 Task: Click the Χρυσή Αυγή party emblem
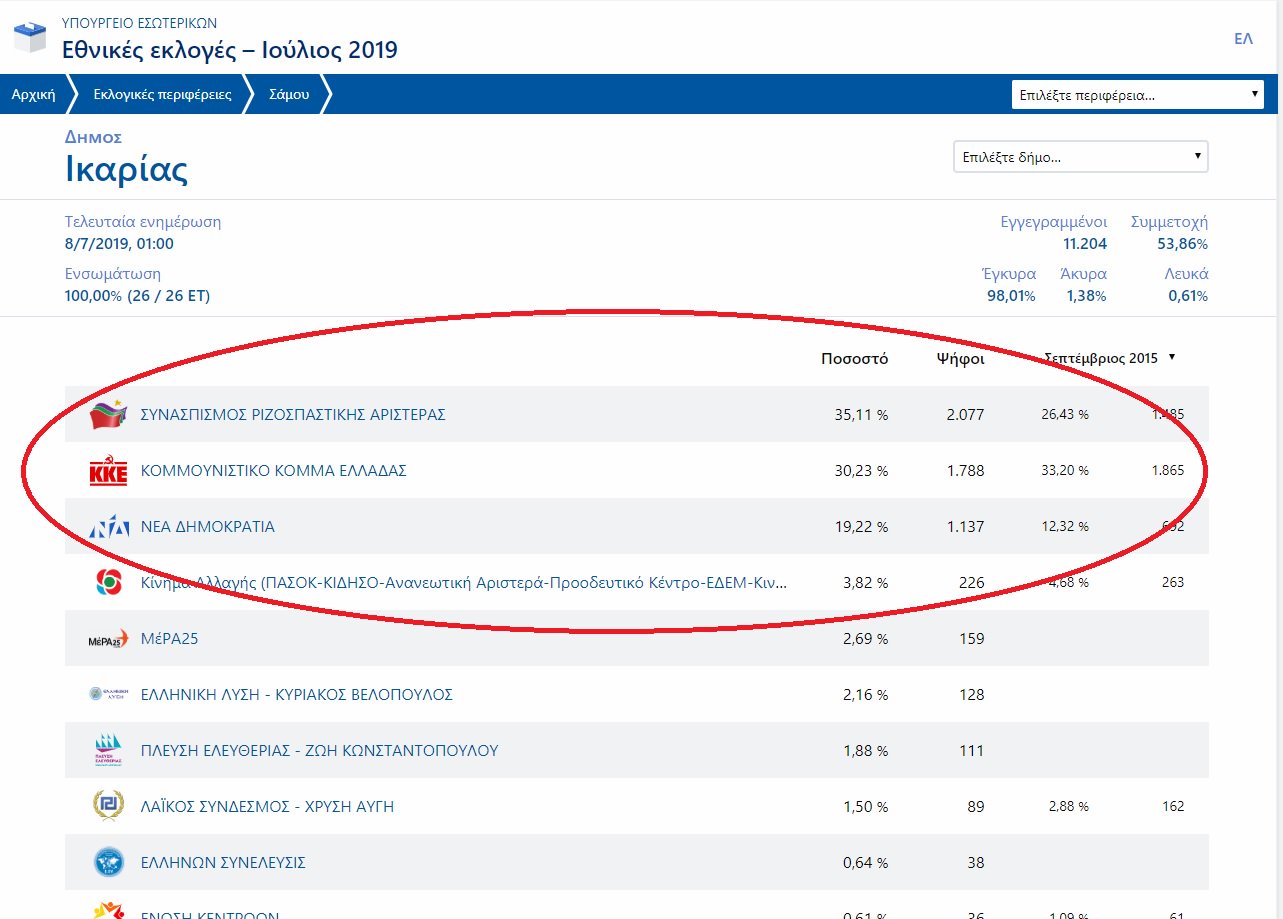[x=108, y=806]
